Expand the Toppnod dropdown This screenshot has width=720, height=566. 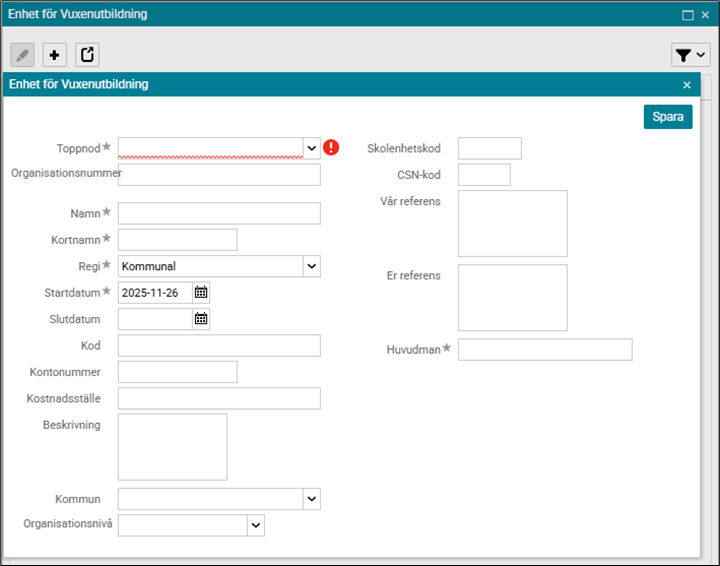click(311, 148)
